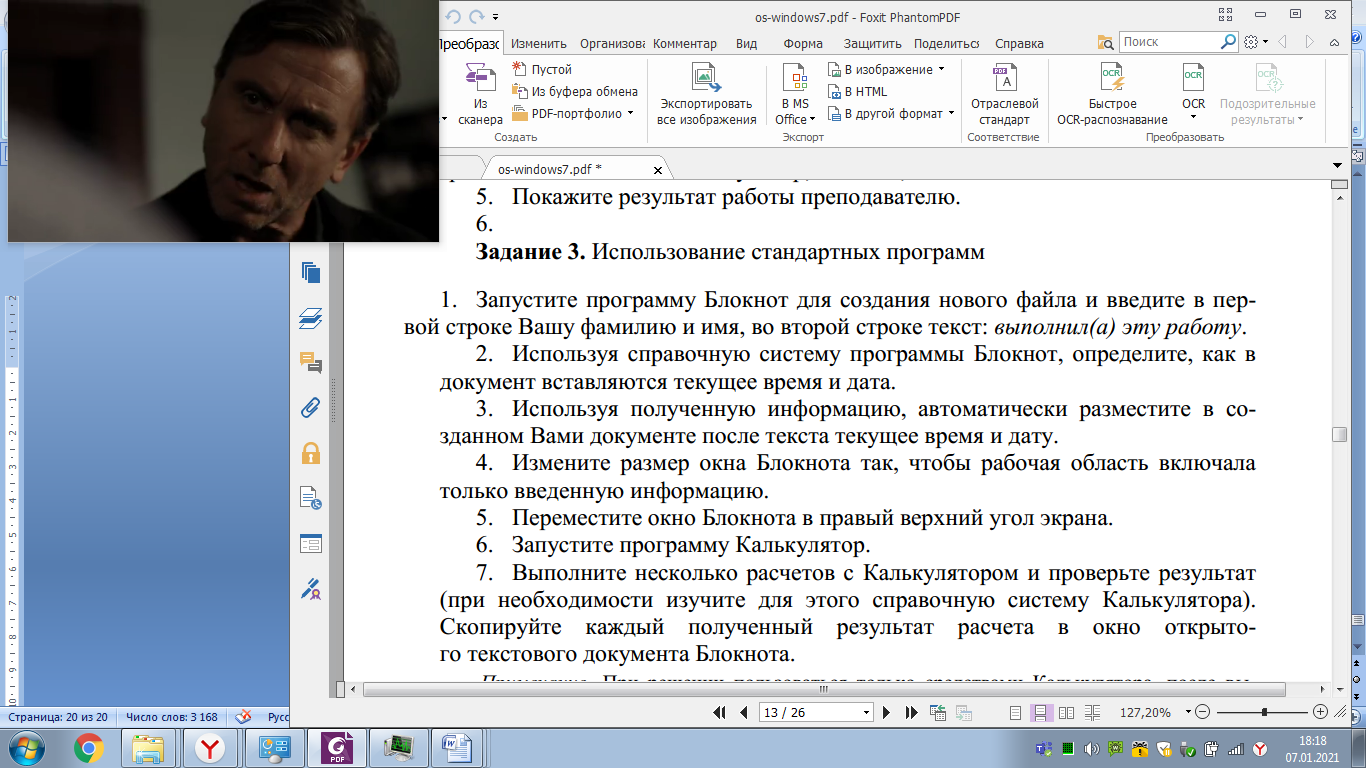
Task: Open Google Chrome from the taskbar
Action: pos(89,747)
